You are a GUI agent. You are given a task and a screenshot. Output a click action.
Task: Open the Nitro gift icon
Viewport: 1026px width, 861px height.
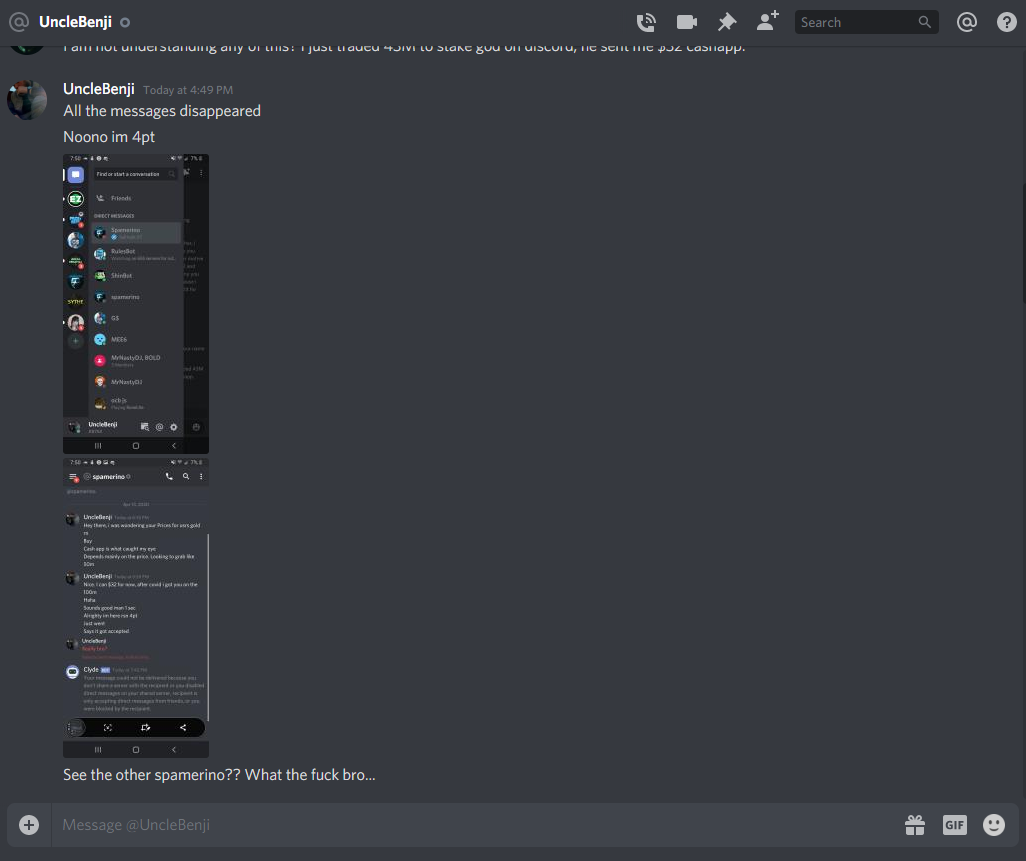(x=915, y=825)
